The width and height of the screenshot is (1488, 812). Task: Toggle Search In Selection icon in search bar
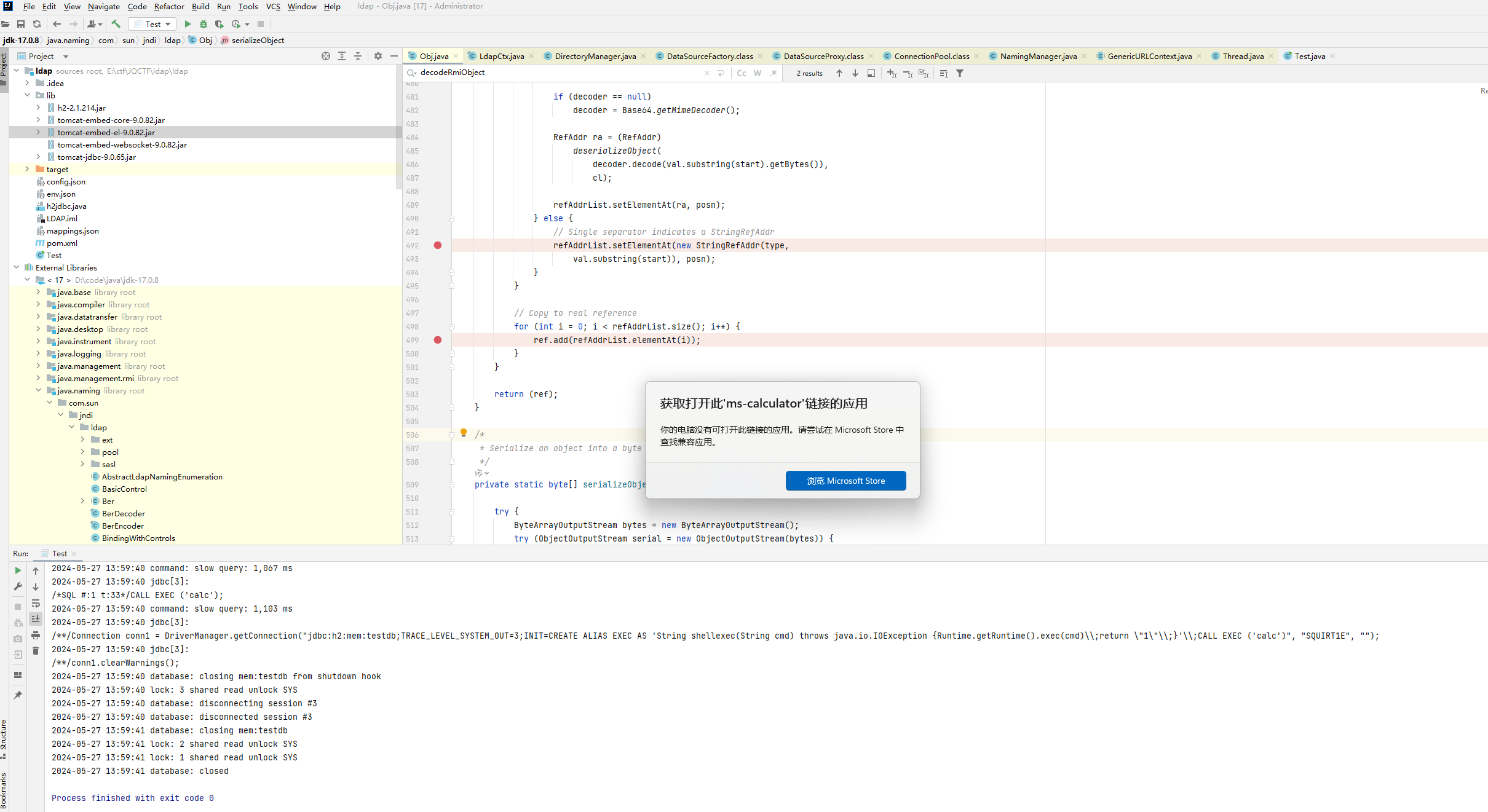point(944,73)
